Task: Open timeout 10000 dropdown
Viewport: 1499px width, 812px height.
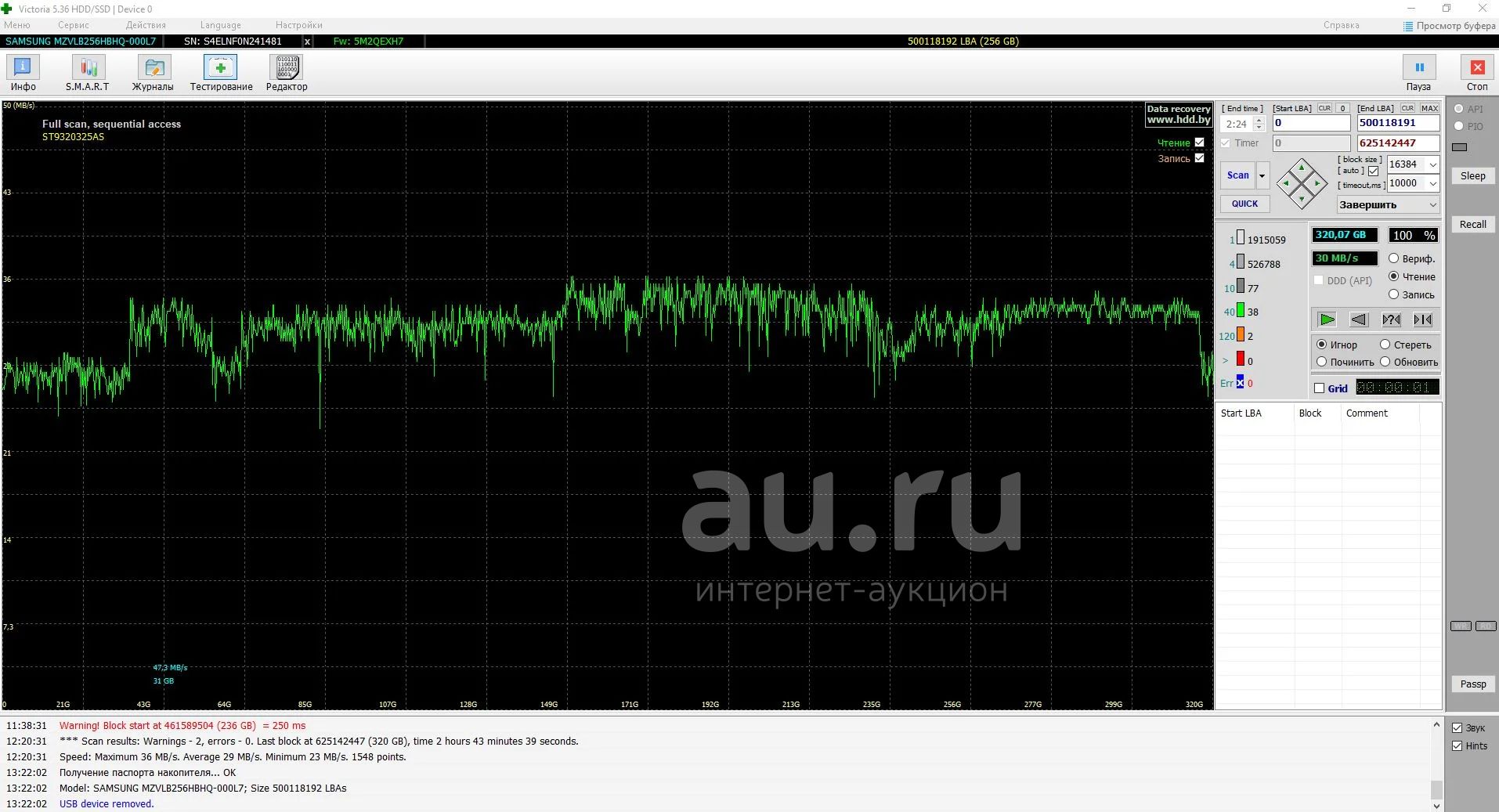Action: pos(1432,183)
